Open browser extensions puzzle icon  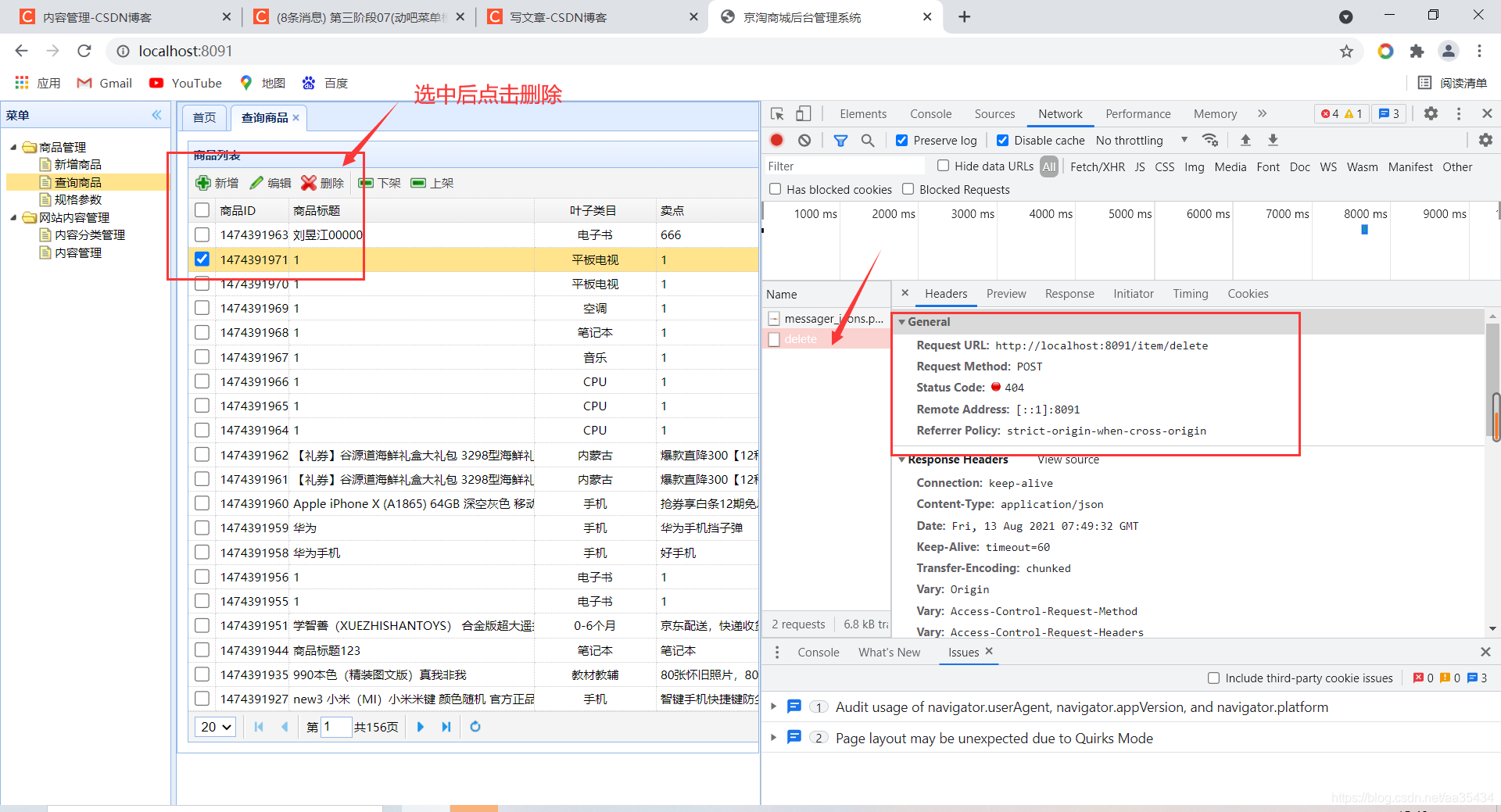1417,51
